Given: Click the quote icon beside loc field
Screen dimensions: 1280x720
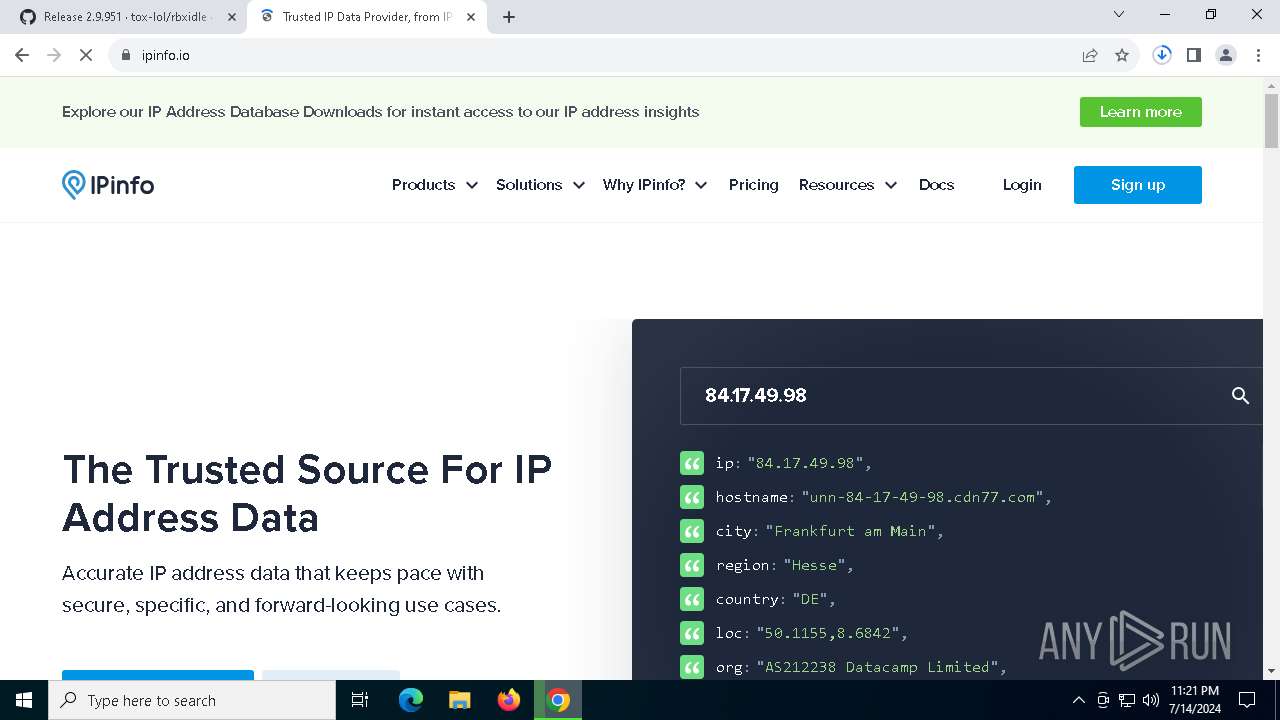Looking at the screenshot, I should [x=692, y=633].
